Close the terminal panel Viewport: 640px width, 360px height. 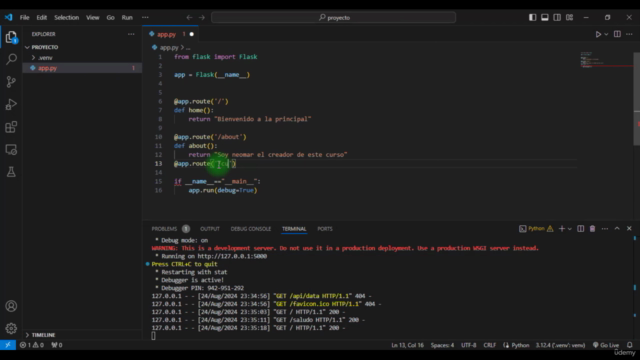point(629,229)
